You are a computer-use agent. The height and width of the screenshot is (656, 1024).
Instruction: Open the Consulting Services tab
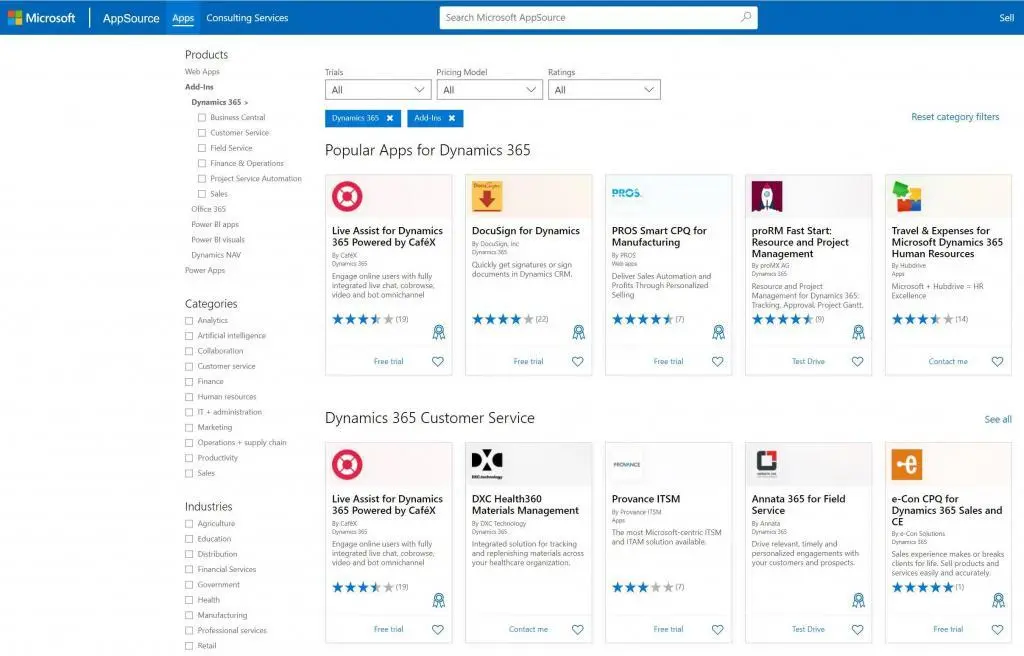[247, 18]
